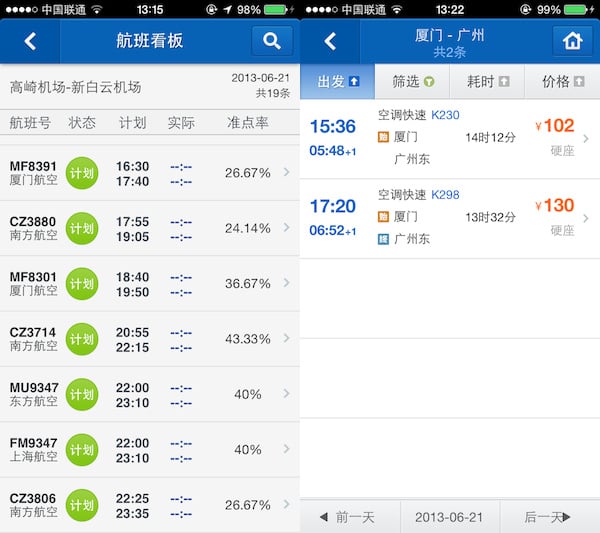Expand the K298 train row chevron

pyautogui.click(x=586, y=218)
